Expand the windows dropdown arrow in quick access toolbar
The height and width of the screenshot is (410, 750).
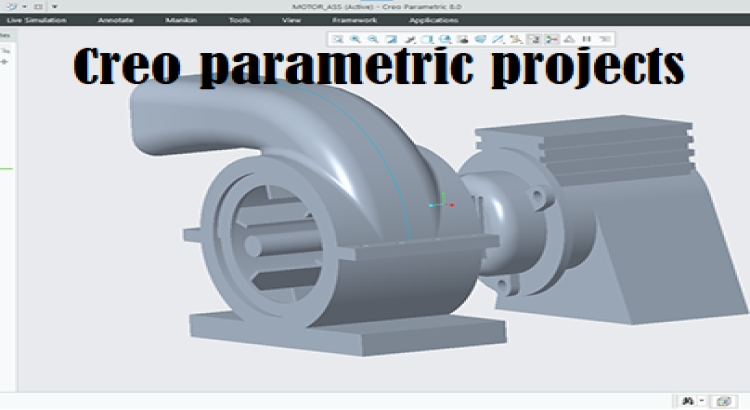(x=24, y=7)
